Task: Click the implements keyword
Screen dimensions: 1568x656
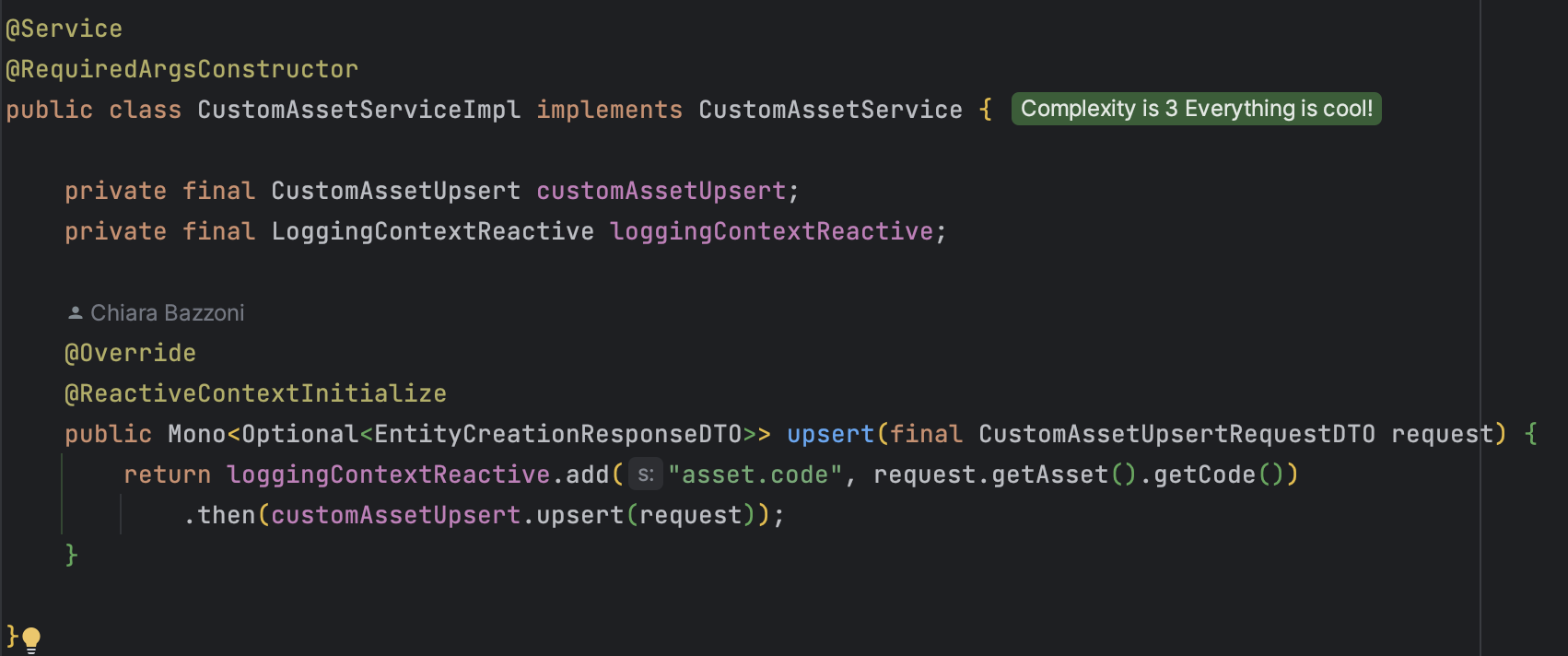Action: [610, 110]
